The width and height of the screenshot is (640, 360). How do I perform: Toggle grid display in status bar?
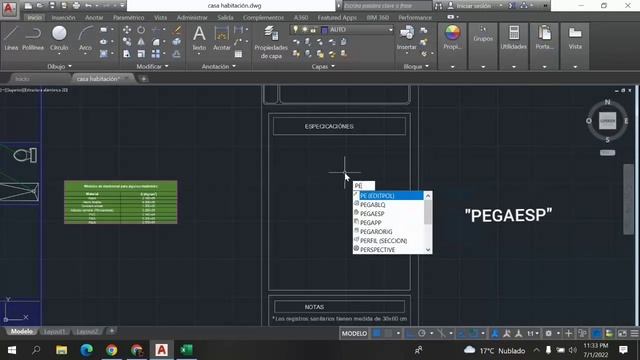(x=377, y=333)
